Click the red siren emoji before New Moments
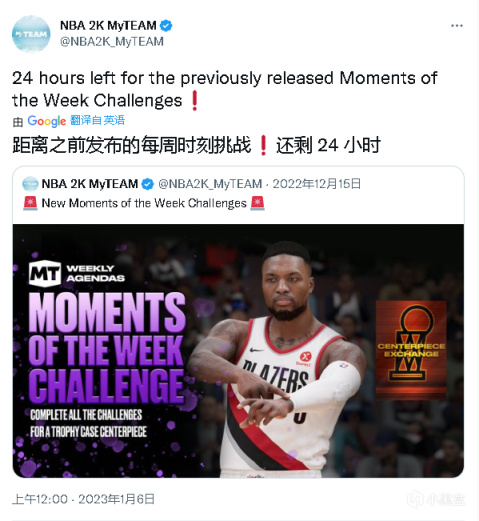 pyautogui.click(x=30, y=203)
